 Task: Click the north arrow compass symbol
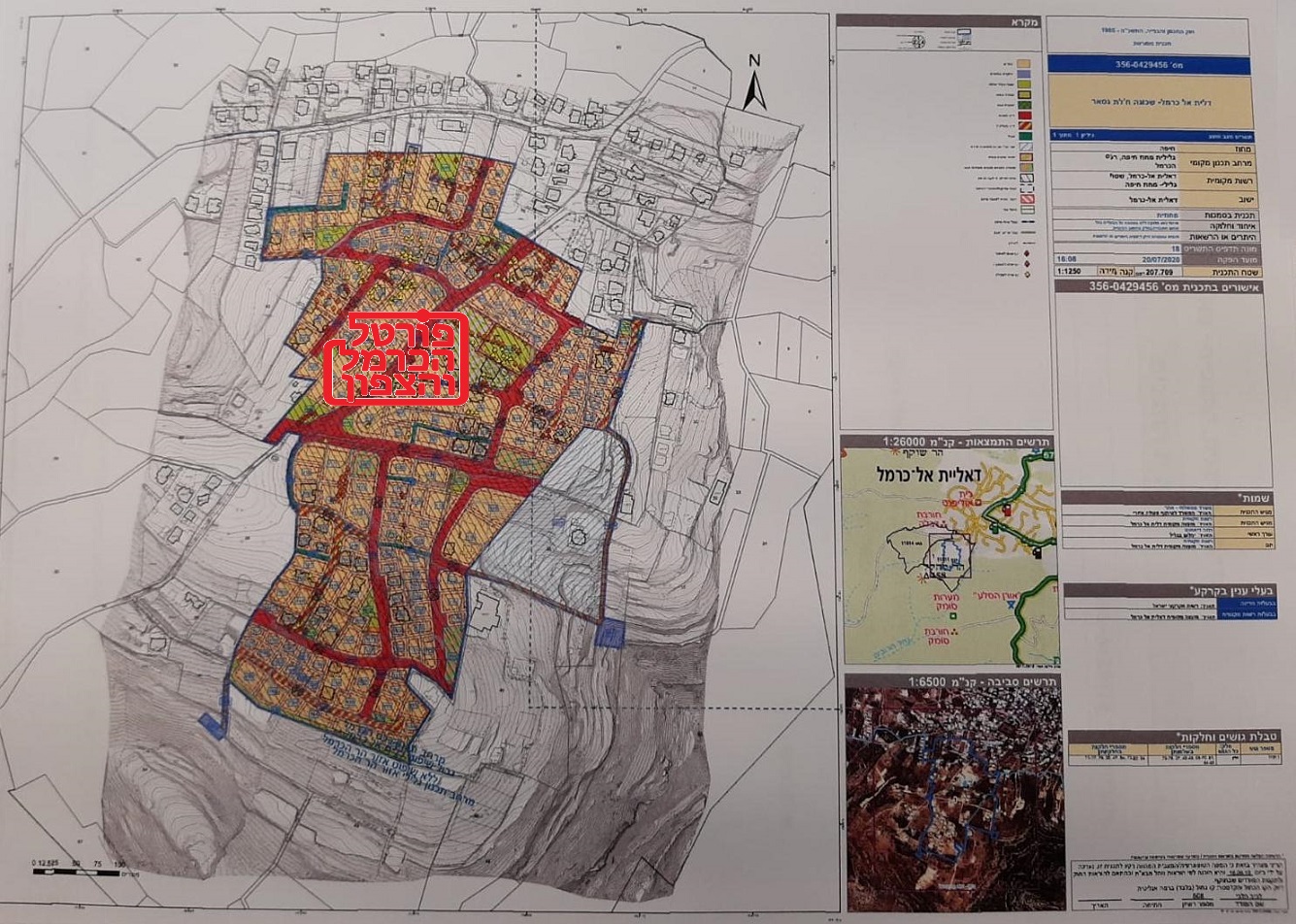(x=755, y=83)
